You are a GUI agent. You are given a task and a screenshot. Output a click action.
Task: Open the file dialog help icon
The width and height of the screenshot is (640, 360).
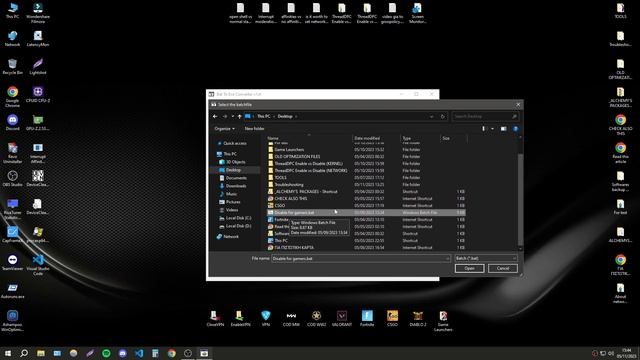click(x=516, y=129)
